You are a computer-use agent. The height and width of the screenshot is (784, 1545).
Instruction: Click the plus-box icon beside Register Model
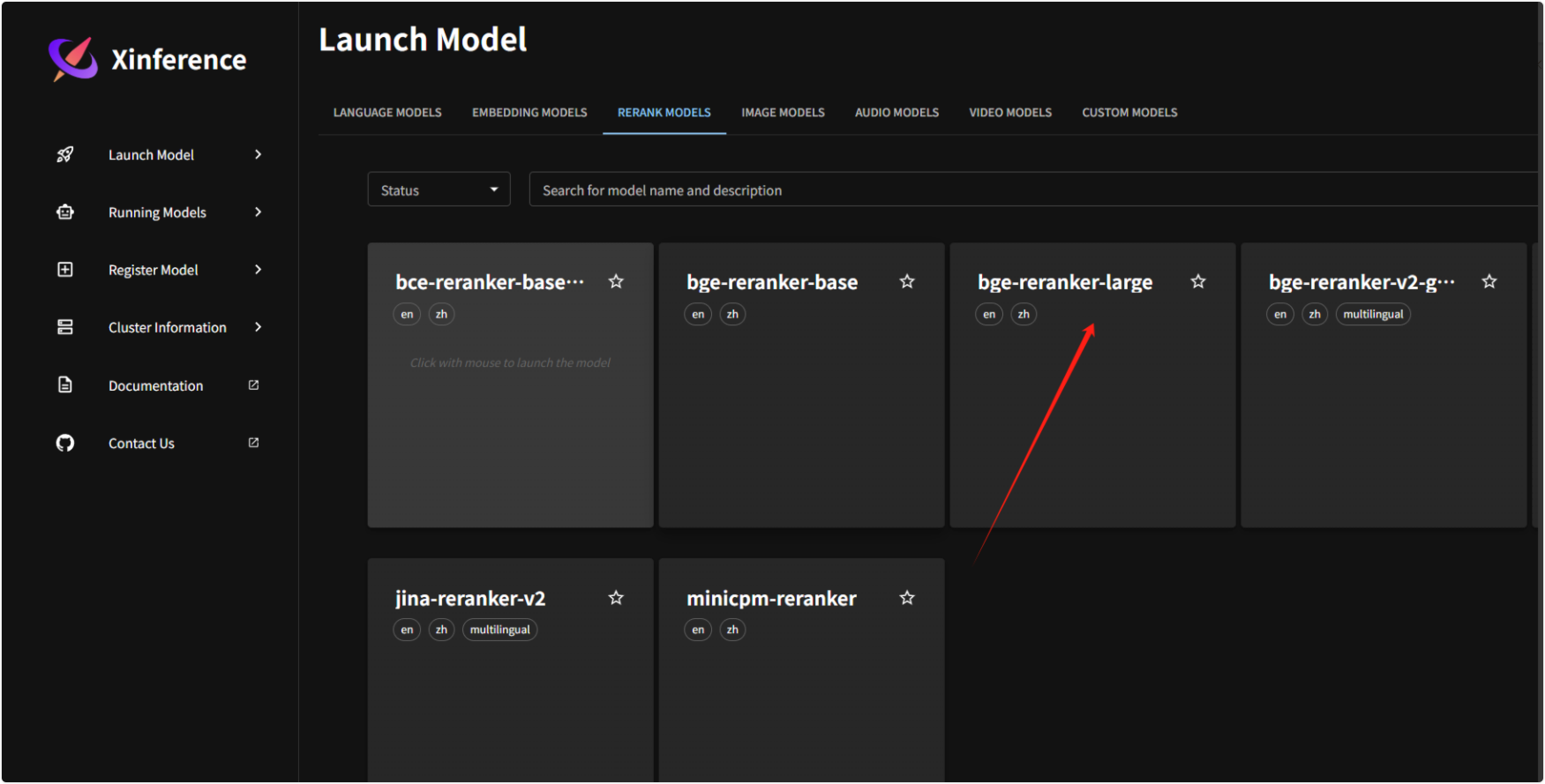(65, 270)
